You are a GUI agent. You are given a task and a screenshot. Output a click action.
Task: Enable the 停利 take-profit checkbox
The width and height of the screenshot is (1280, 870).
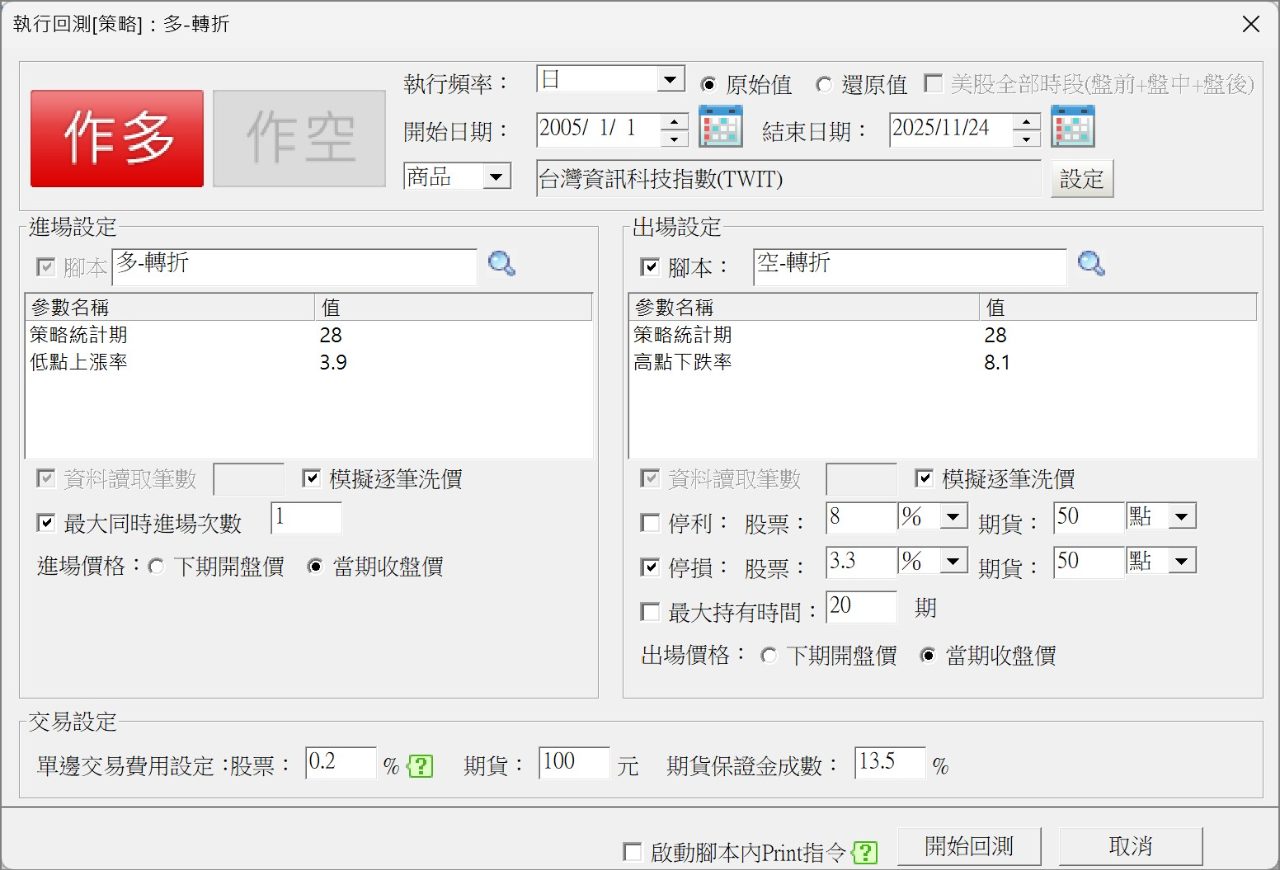click(x=649, y=520)
